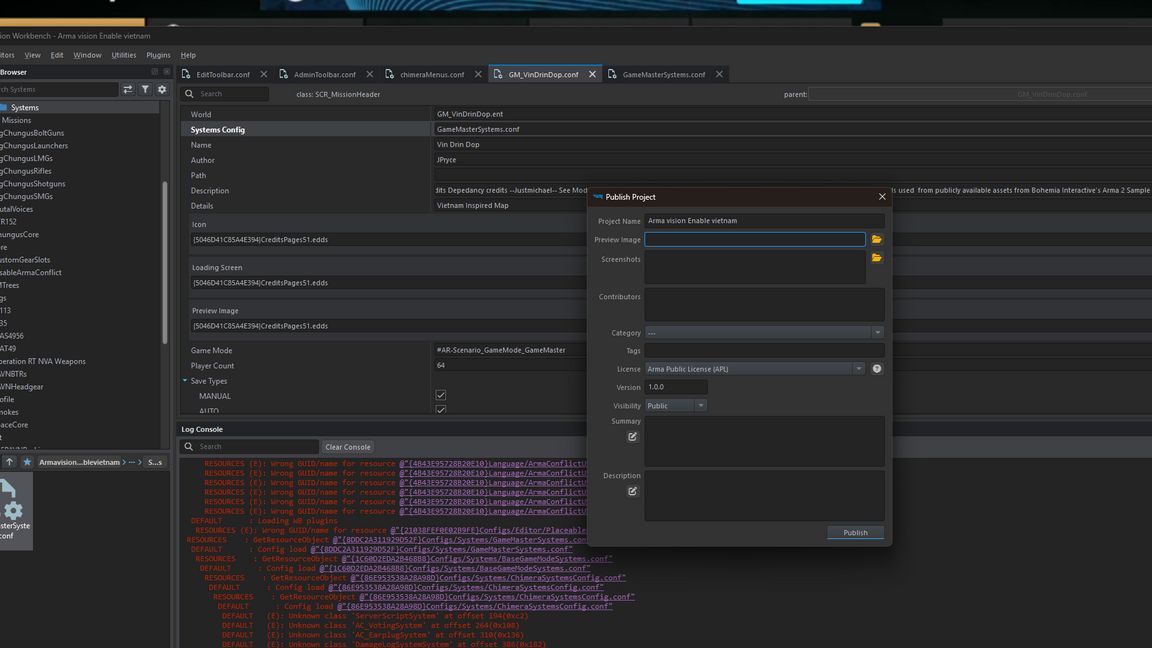Toggle the AUTO save type checkbox
This screenshot has height=648, width=1152.
441,410
